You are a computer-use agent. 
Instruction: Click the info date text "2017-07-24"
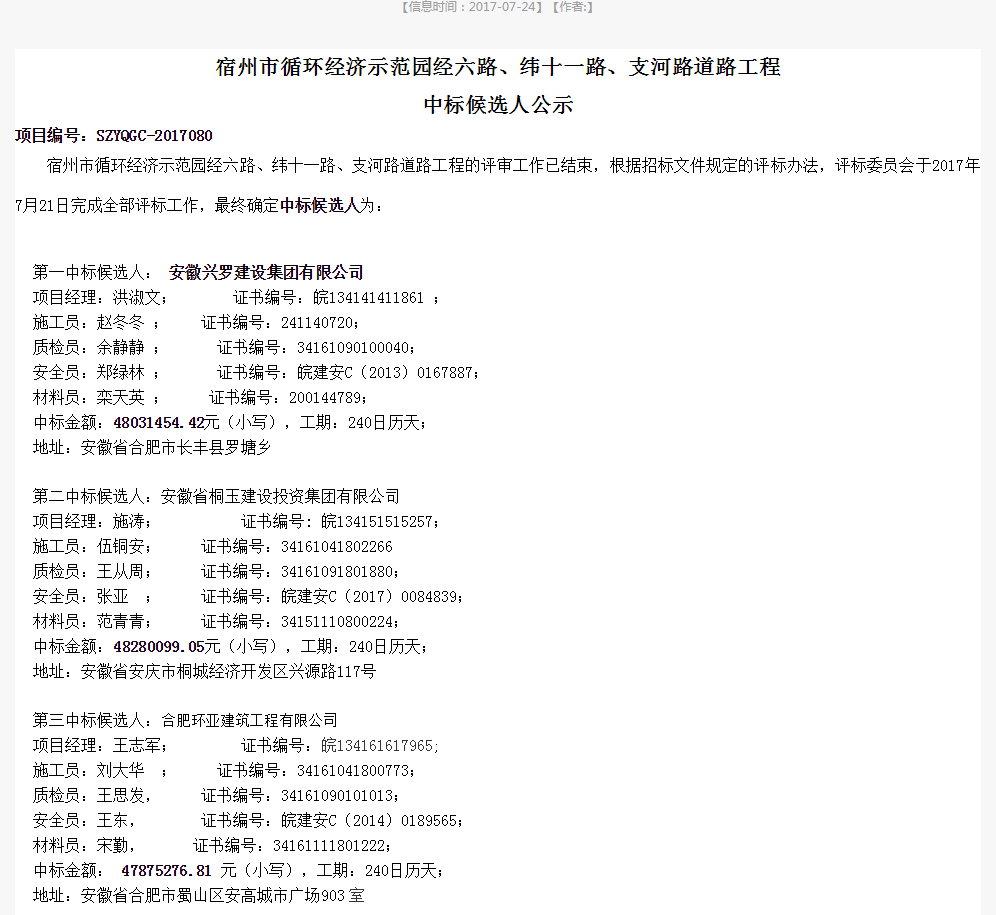click(x=502, y=7)
